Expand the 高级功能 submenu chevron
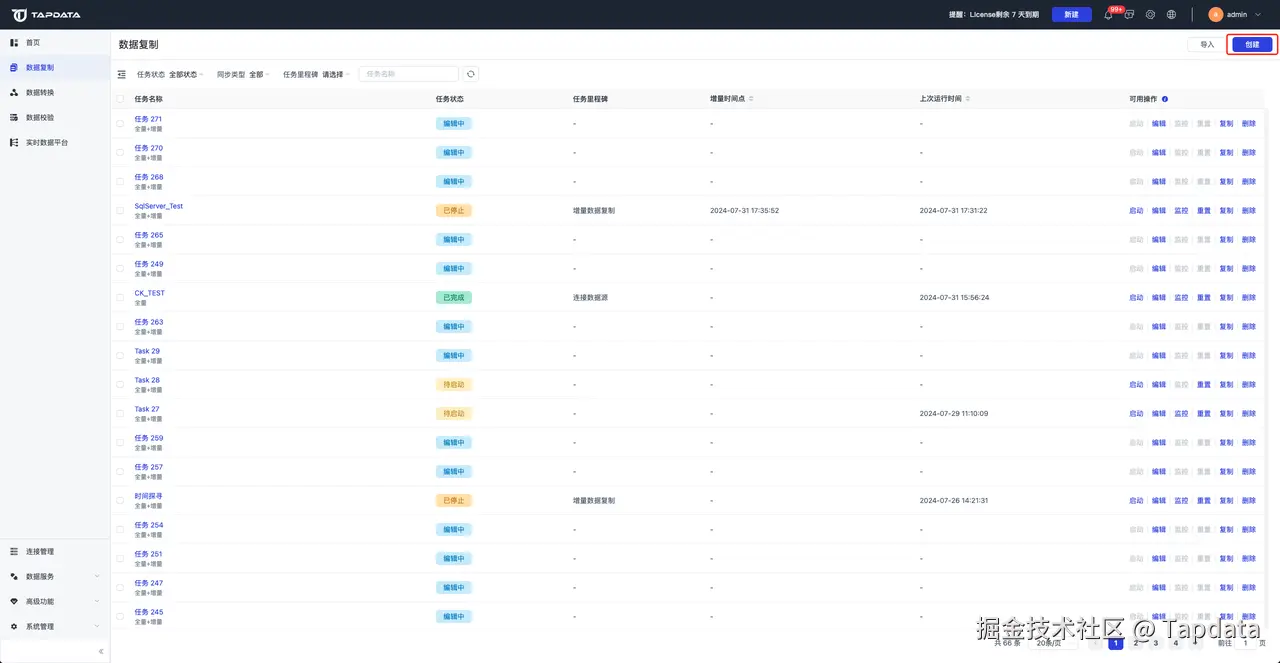1280x663 pixels. [97, 602]
